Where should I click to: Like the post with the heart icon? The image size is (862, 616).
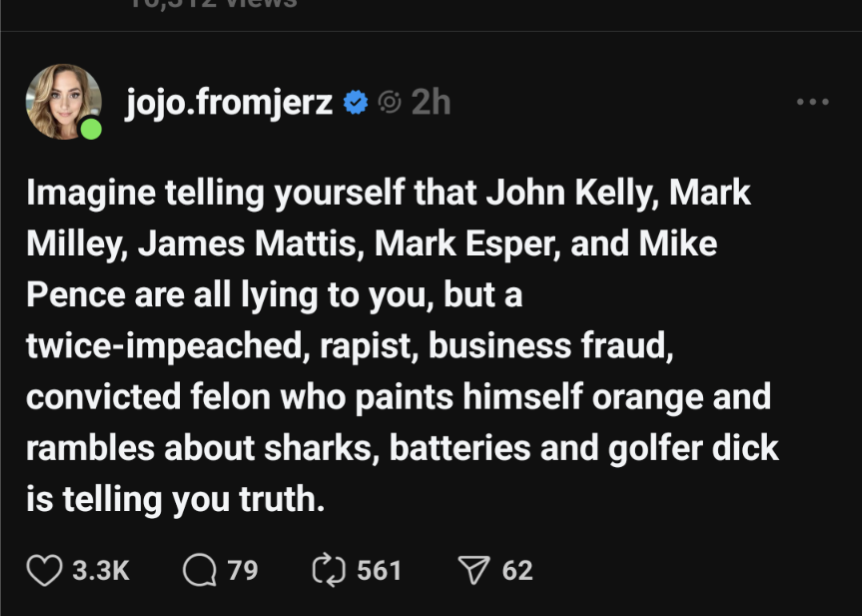pos(45,570)
